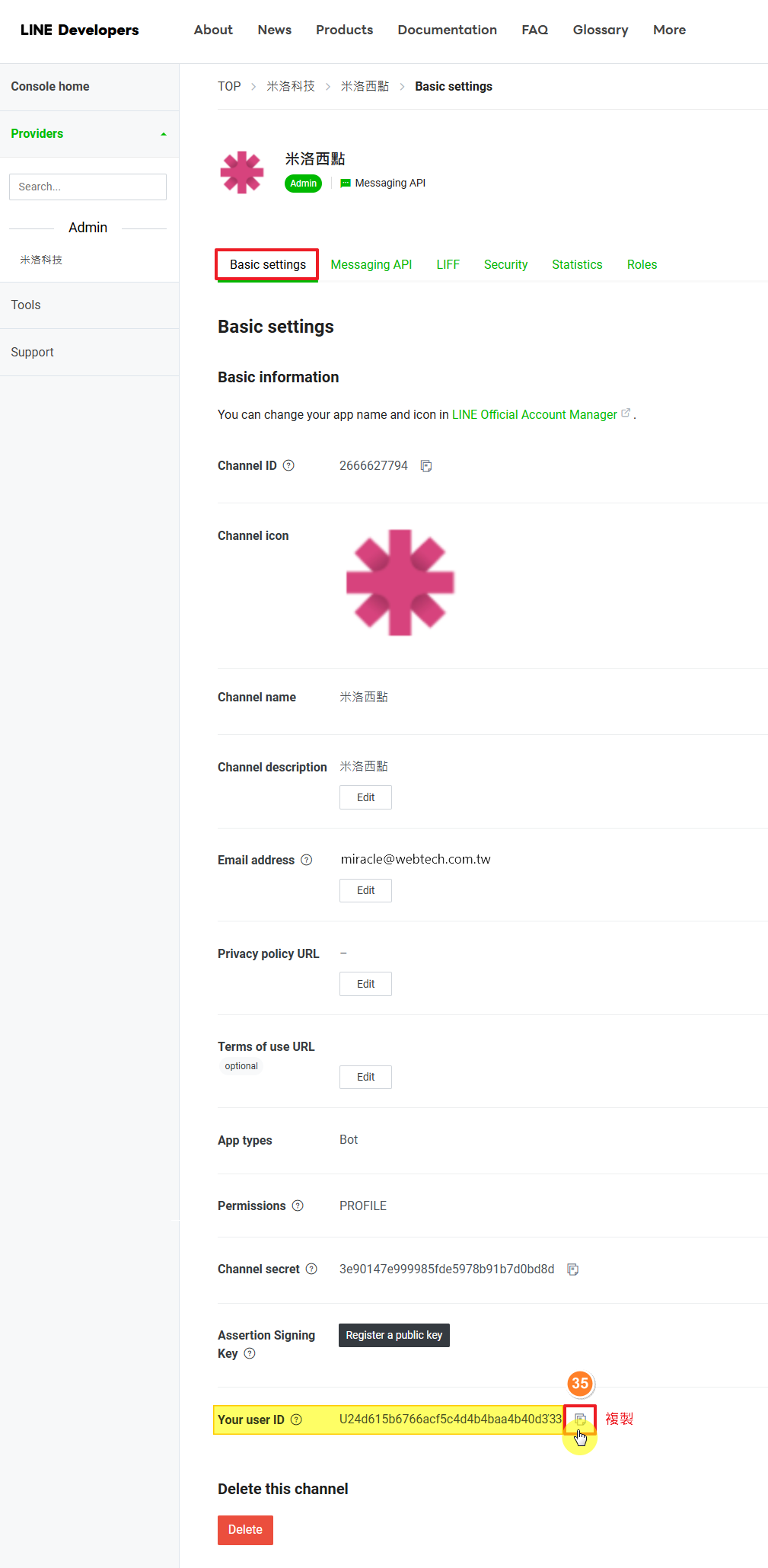Copy the Channel ID value

[426, 466]
